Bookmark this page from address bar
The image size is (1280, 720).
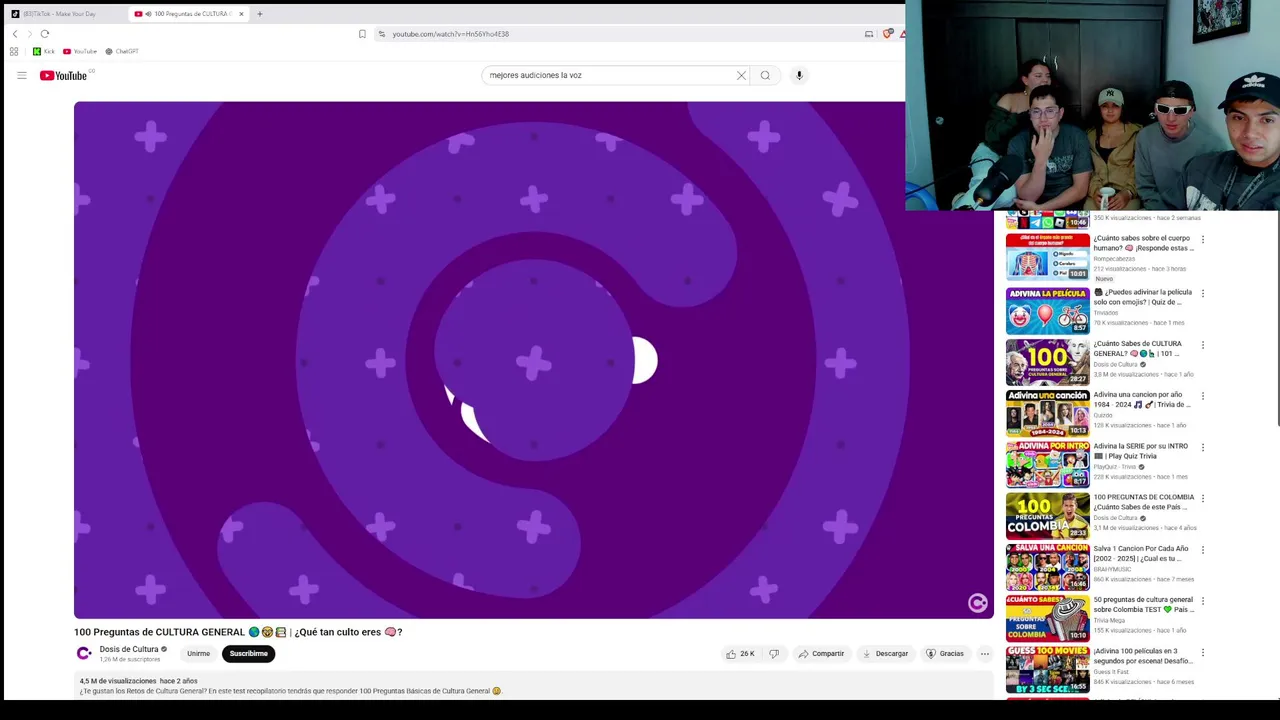[x=362, y=34]
